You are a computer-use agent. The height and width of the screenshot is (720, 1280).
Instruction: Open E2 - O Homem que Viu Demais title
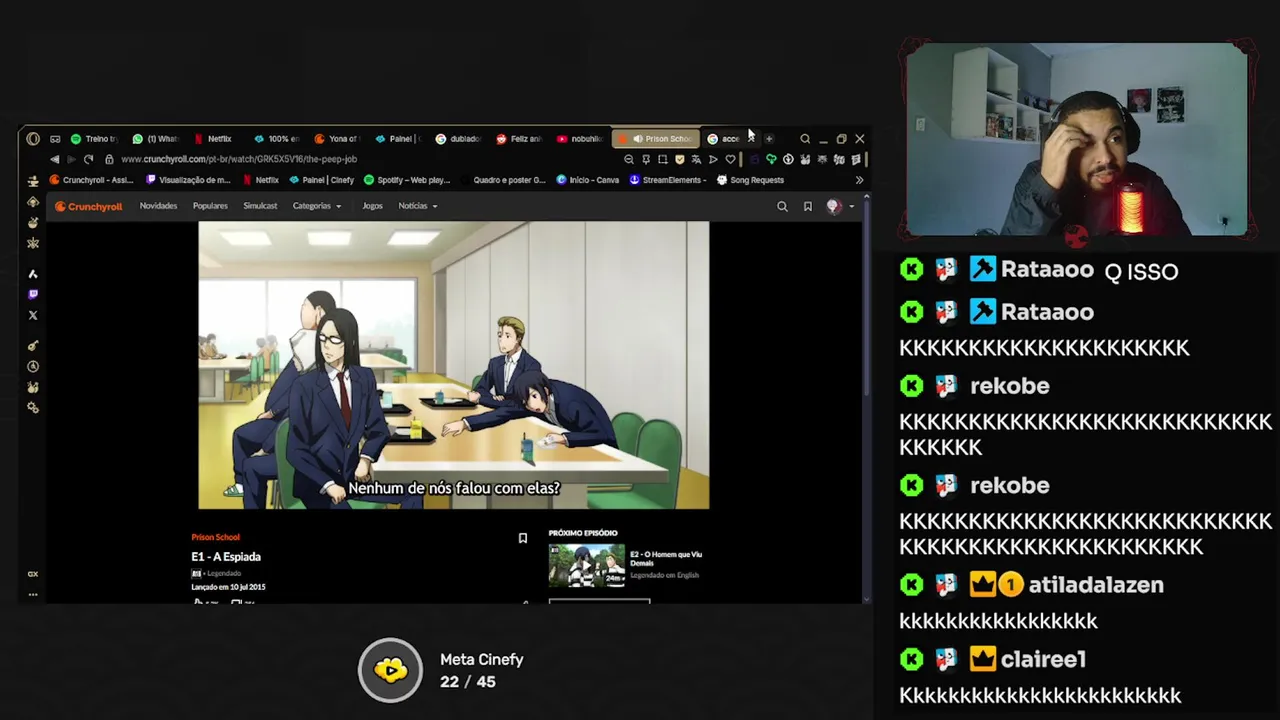(x=666, y=558)
